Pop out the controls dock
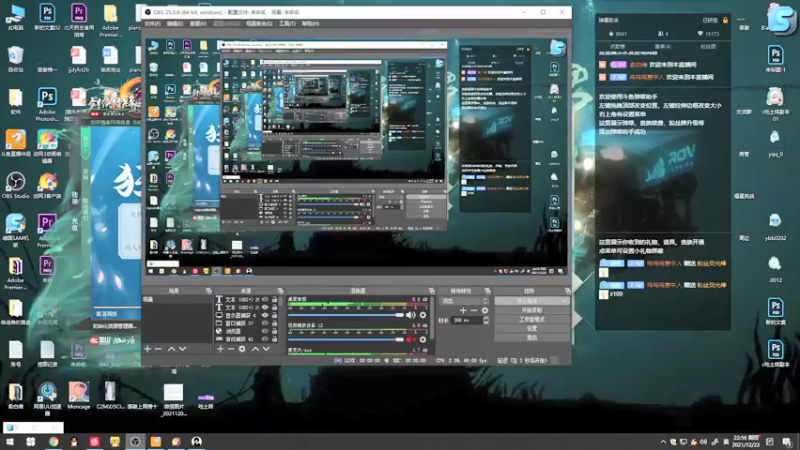This screenshot has height=450, width=800. (x=567, y=291)
